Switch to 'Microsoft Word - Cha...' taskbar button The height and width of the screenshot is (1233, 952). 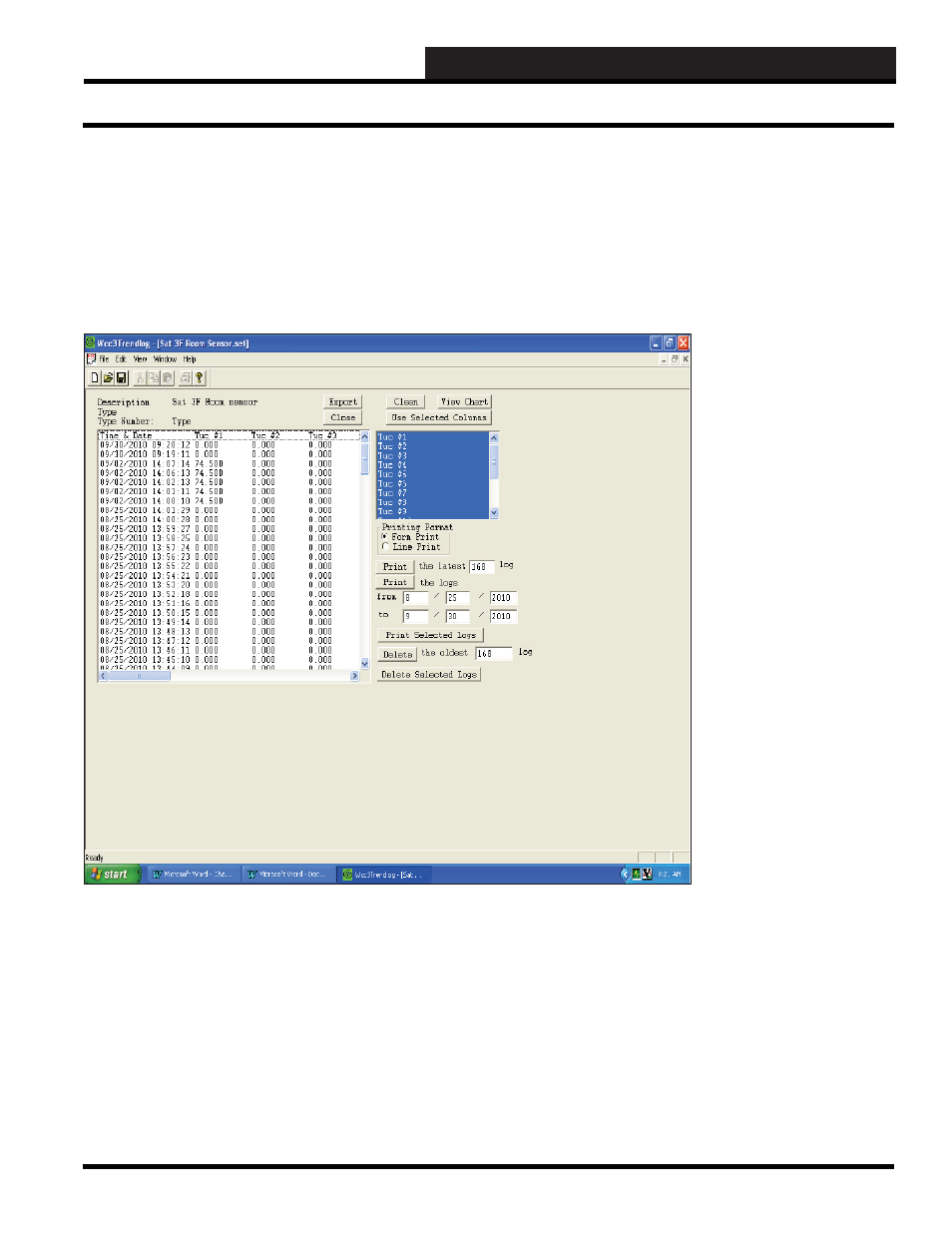(193, 875)
